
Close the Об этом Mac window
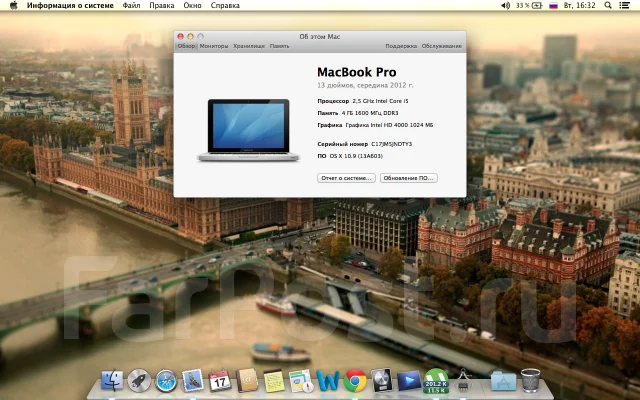tap(180, 36)
